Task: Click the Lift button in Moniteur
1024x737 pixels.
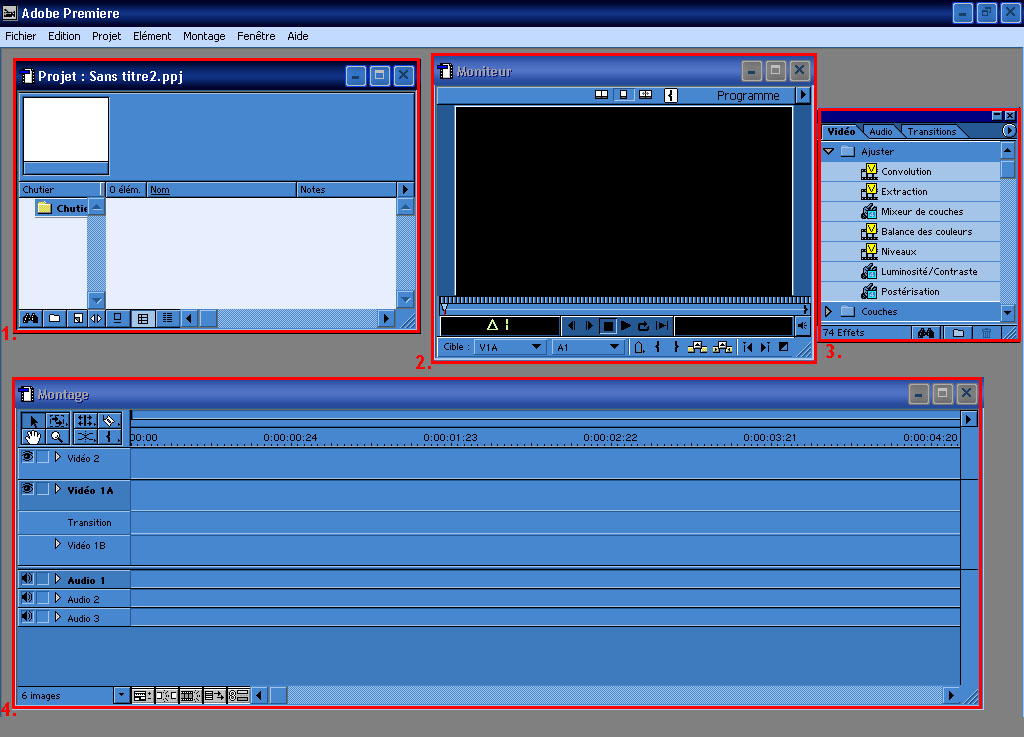Action: pos(697,347)
